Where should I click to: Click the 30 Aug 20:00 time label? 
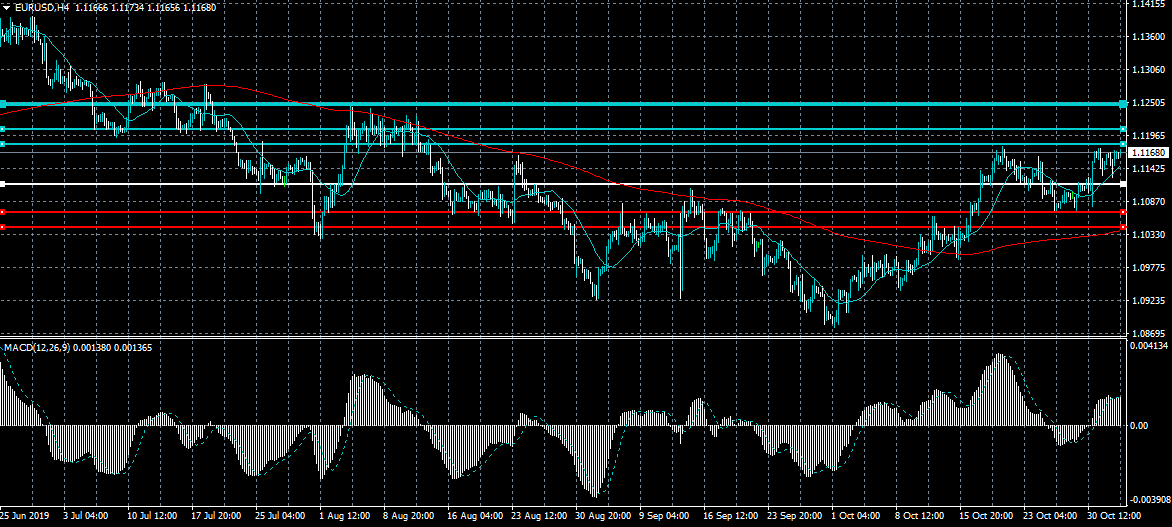click(601, 516)
